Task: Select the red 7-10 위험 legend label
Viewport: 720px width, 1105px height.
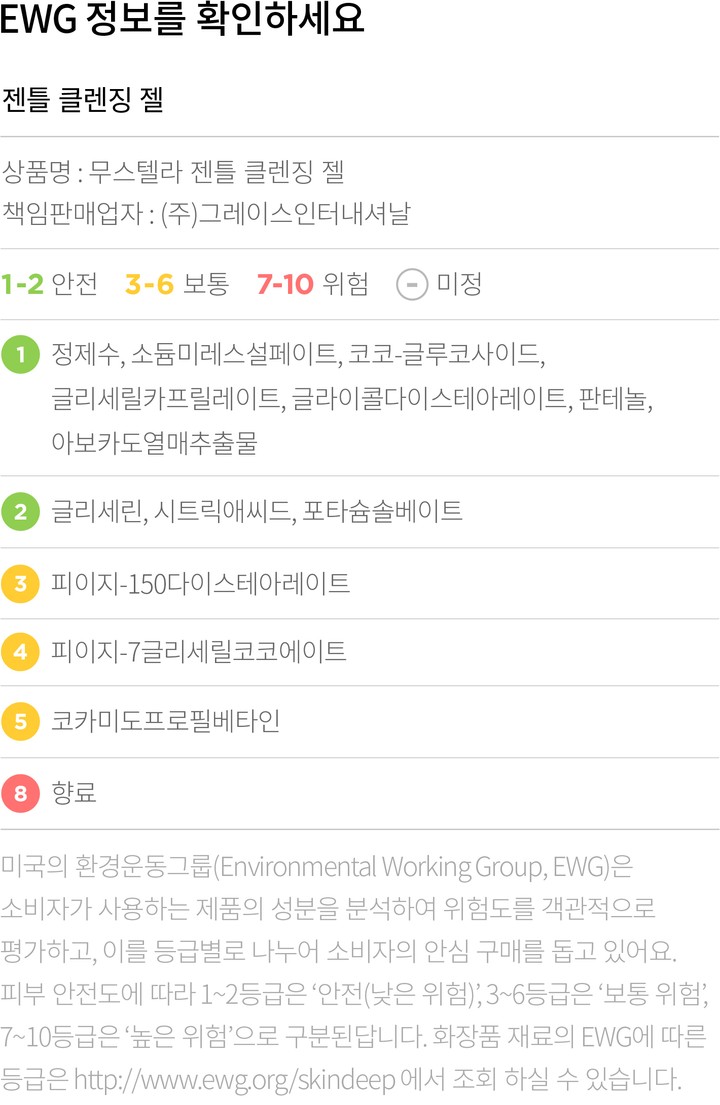Action: point(312,285)
